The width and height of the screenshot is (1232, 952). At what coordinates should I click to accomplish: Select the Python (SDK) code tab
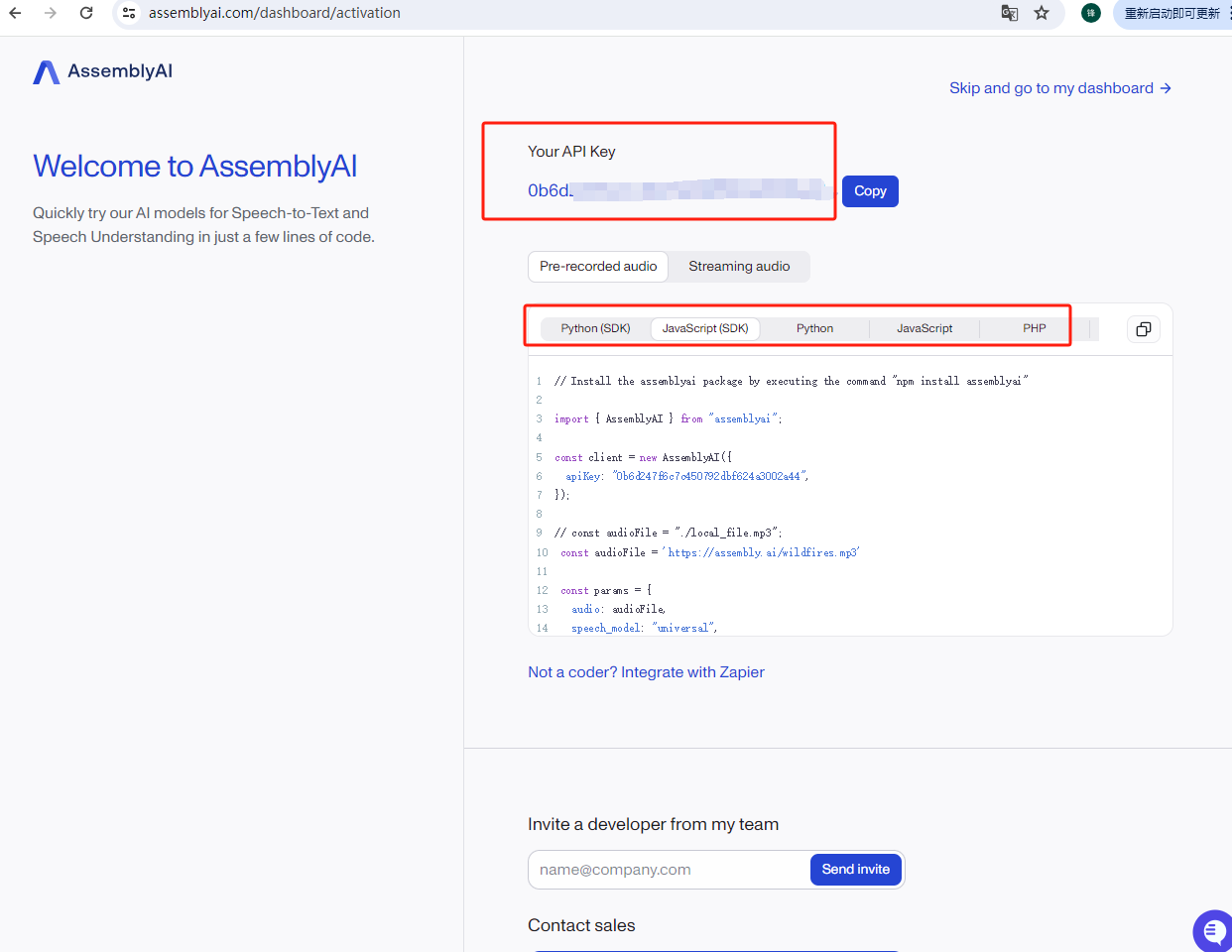(x=595, y=328)
